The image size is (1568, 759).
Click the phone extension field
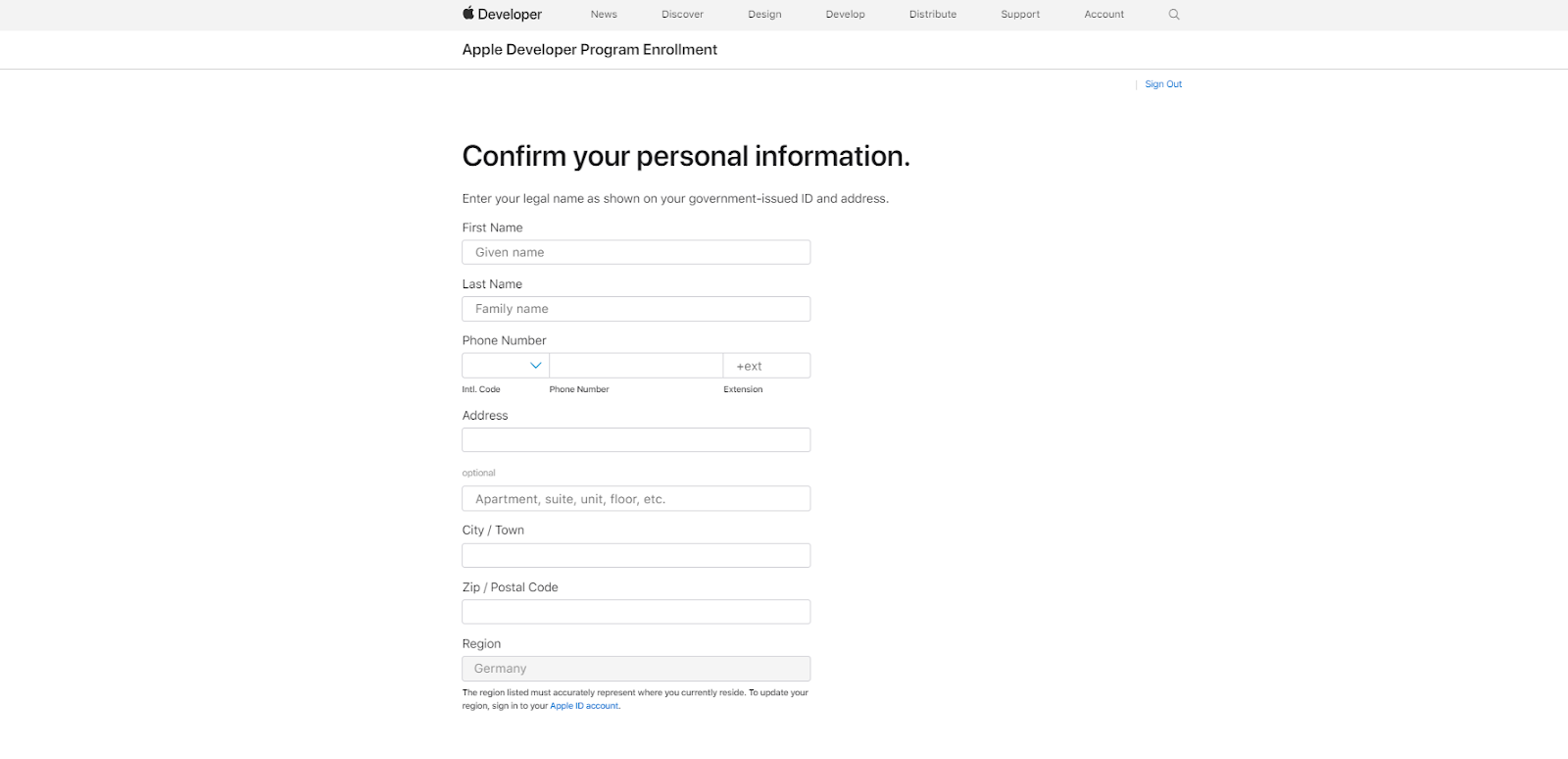pos(766,366)
